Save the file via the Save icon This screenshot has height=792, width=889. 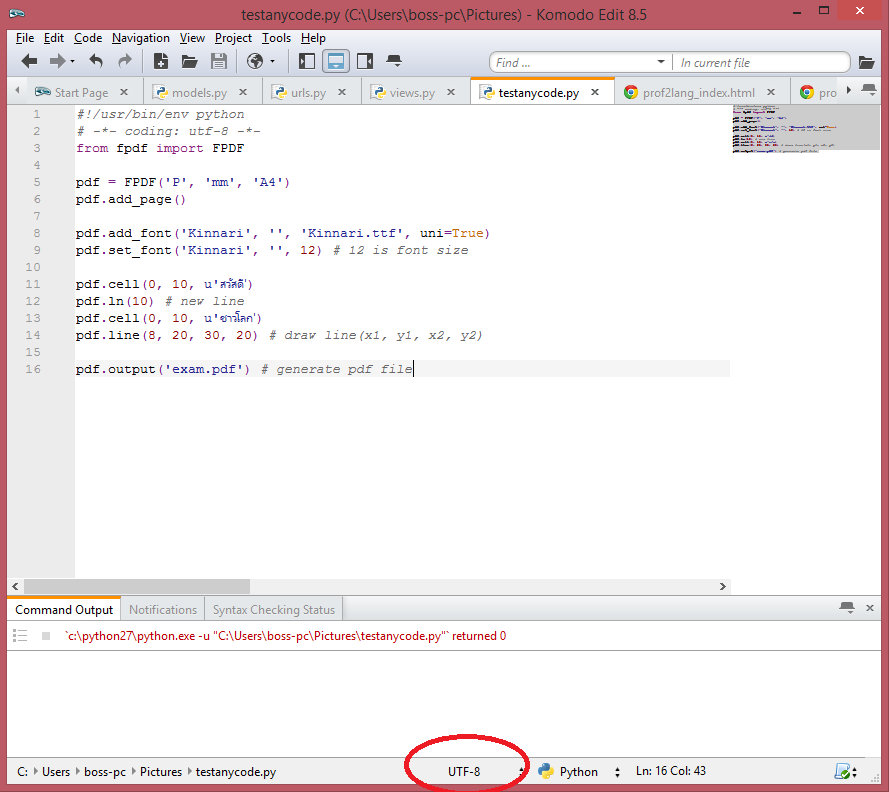tap(218, 61)
